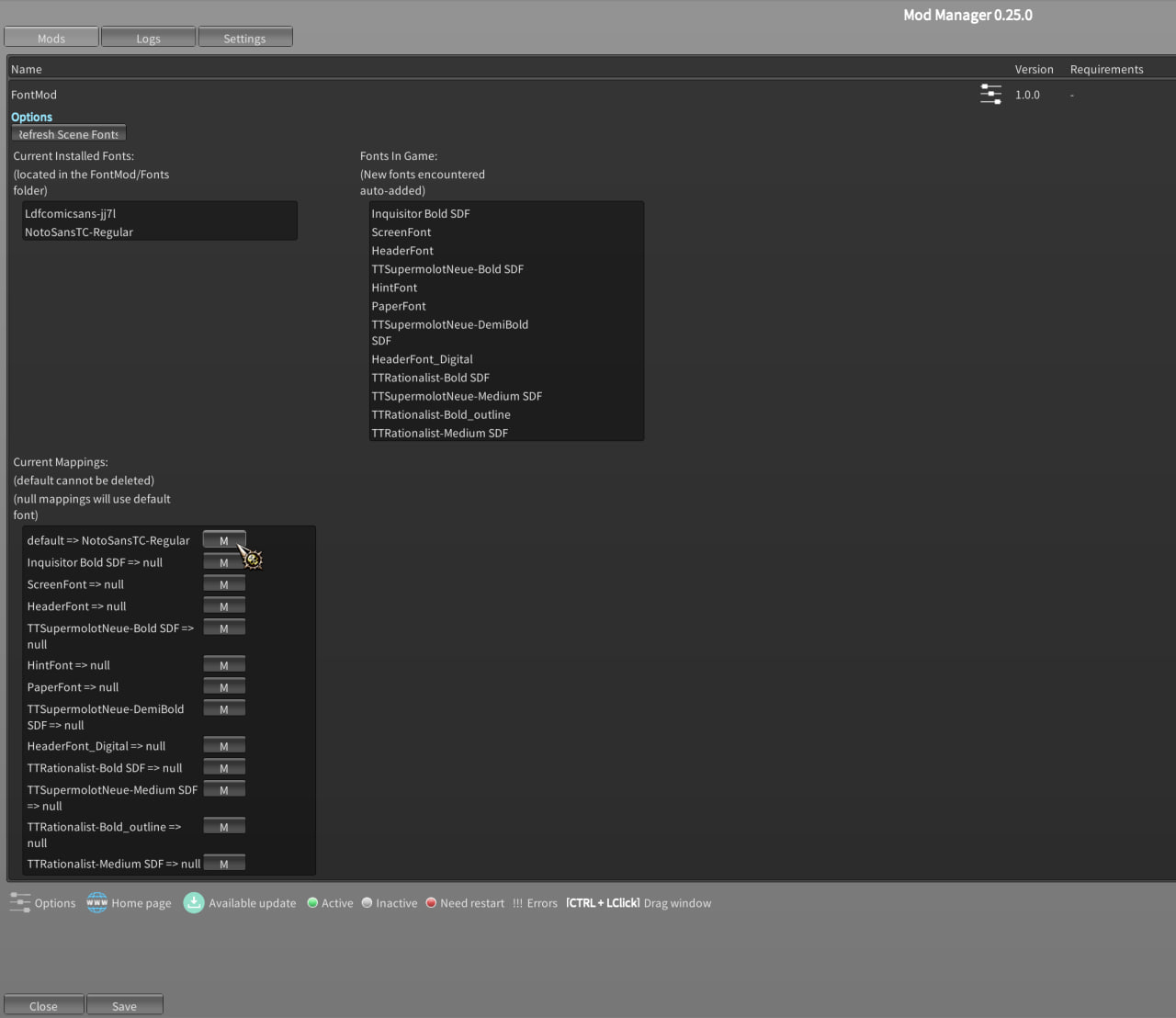Click M button for TTRationalist-Bold SDF mapping
This screenshot has width=1176, height=1018.
(224, 768)
